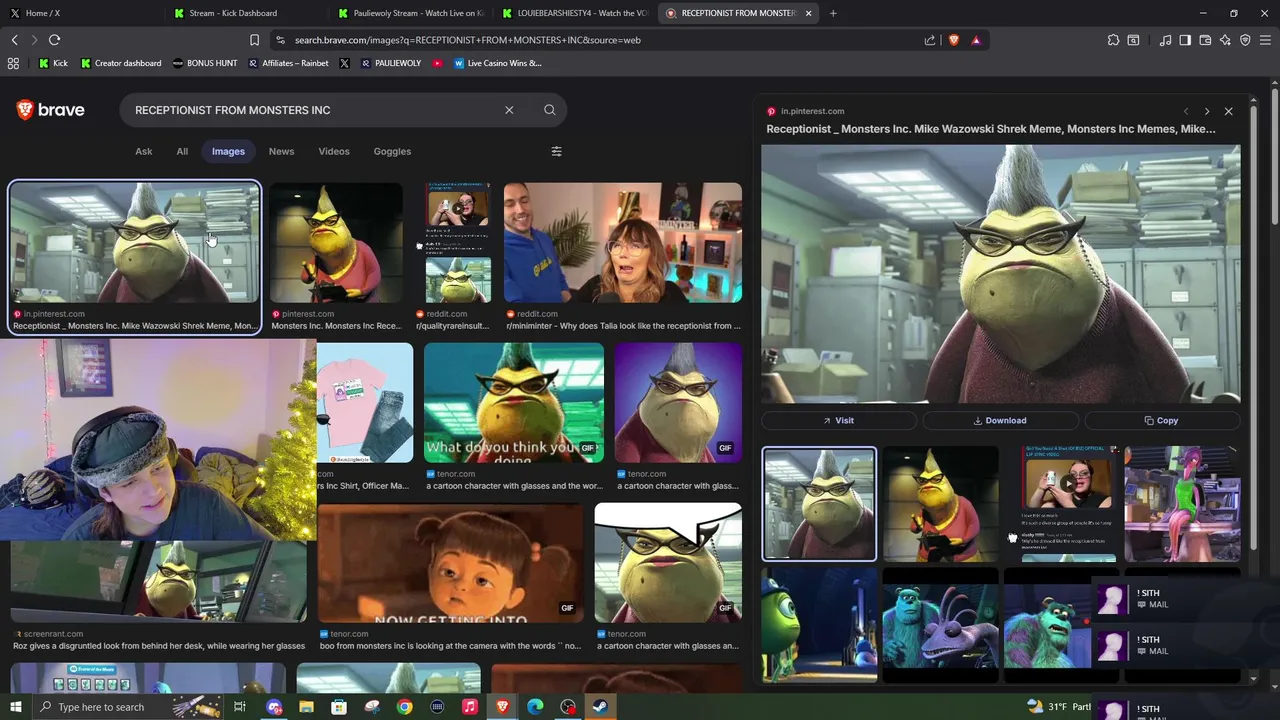Select the Goggles search tab
The width and height of the screenshot is (1280, 720).
click(x=392, y=151)
